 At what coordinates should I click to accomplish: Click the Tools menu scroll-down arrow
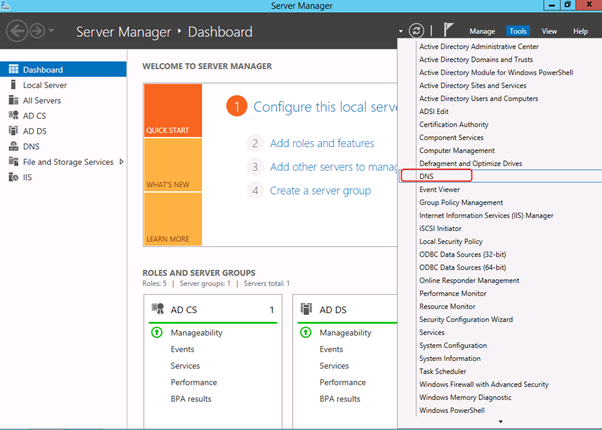coord(500,421)
